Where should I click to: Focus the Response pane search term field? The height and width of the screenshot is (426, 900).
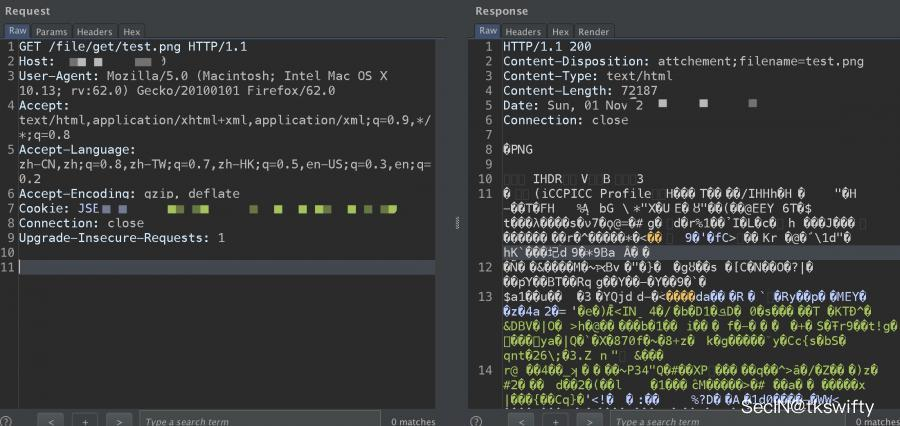[729, 420]
